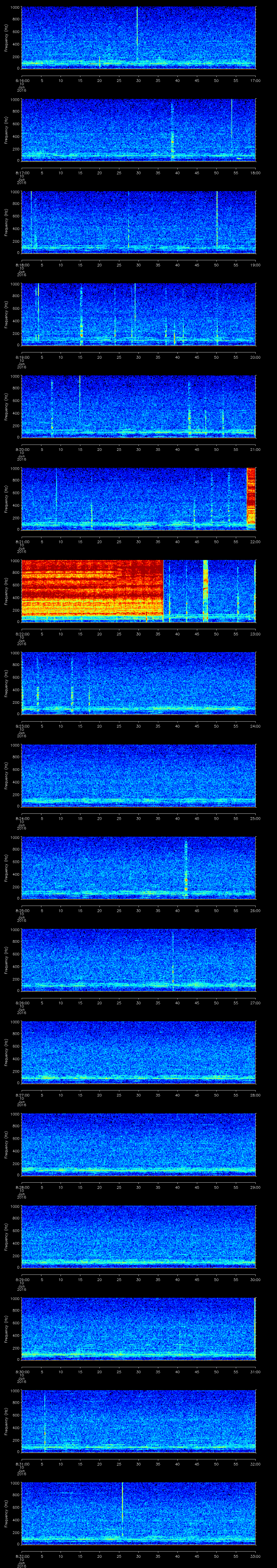
Task: Select the tall vertical line near 30 seconds in the 8:16:00 spectrogram
Action: pyautogui.click(x=137, y=34)
